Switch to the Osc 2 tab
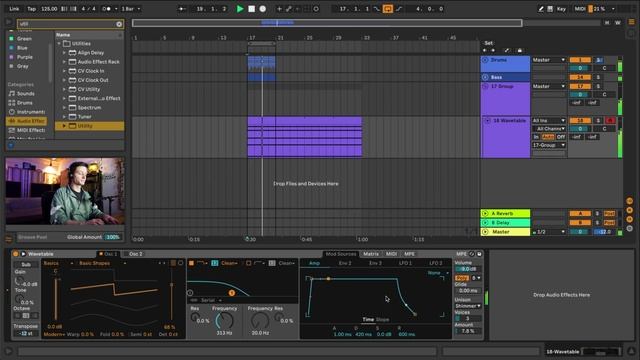 pyautogui.click(x=136, y=254)
